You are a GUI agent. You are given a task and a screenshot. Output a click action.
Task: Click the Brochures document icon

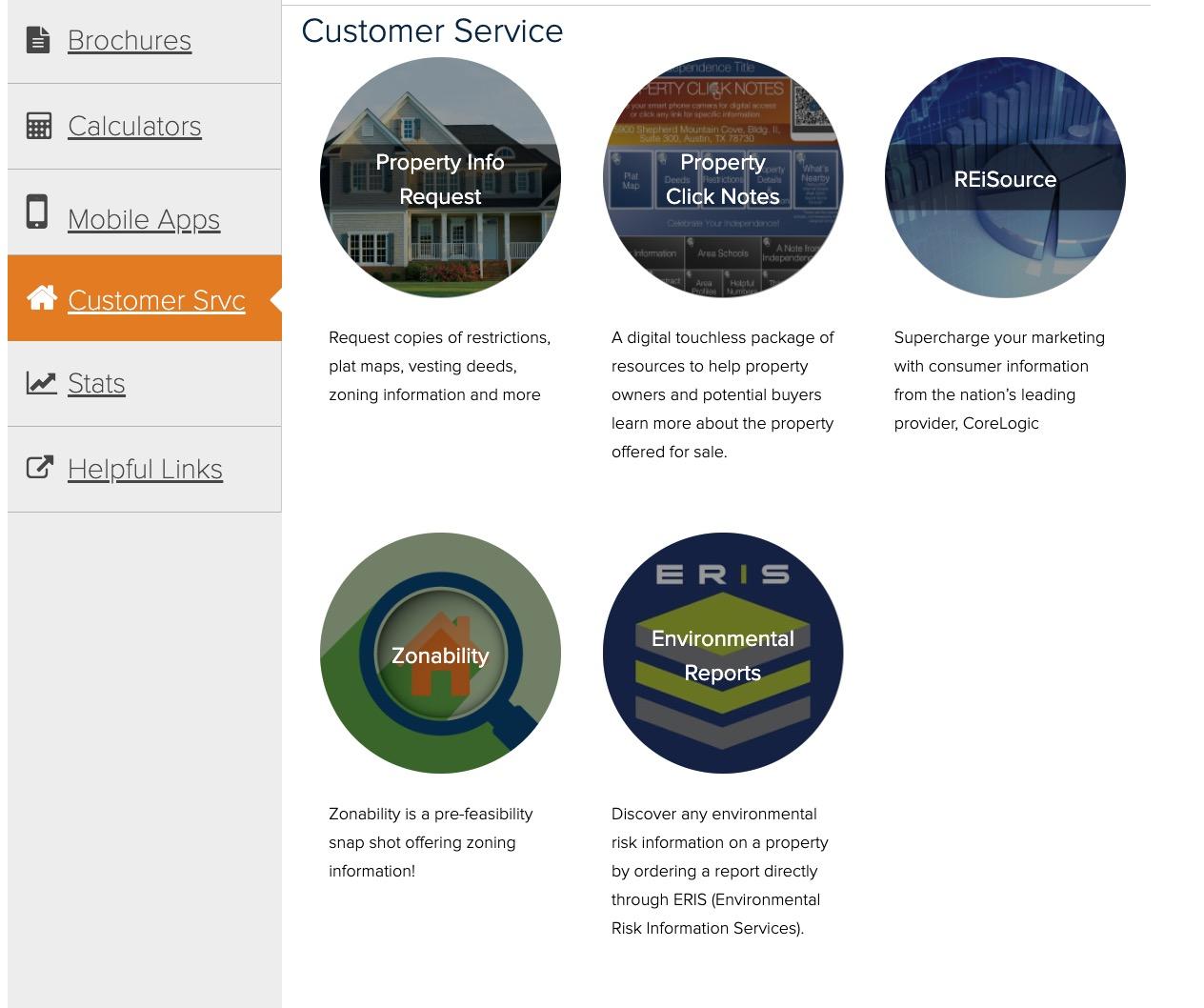click(x=38, y=40)
